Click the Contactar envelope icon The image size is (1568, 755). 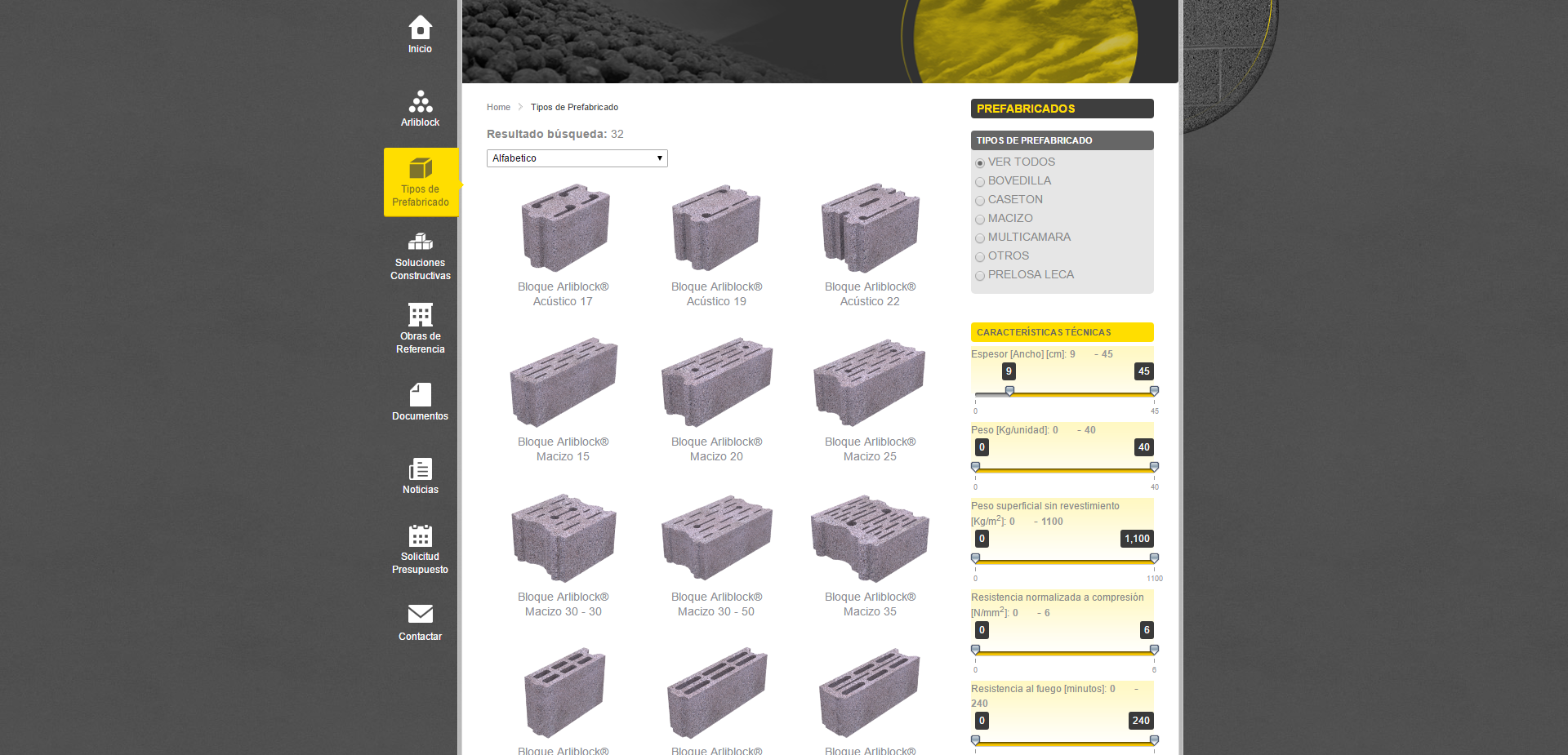click(x=420, y=614)
